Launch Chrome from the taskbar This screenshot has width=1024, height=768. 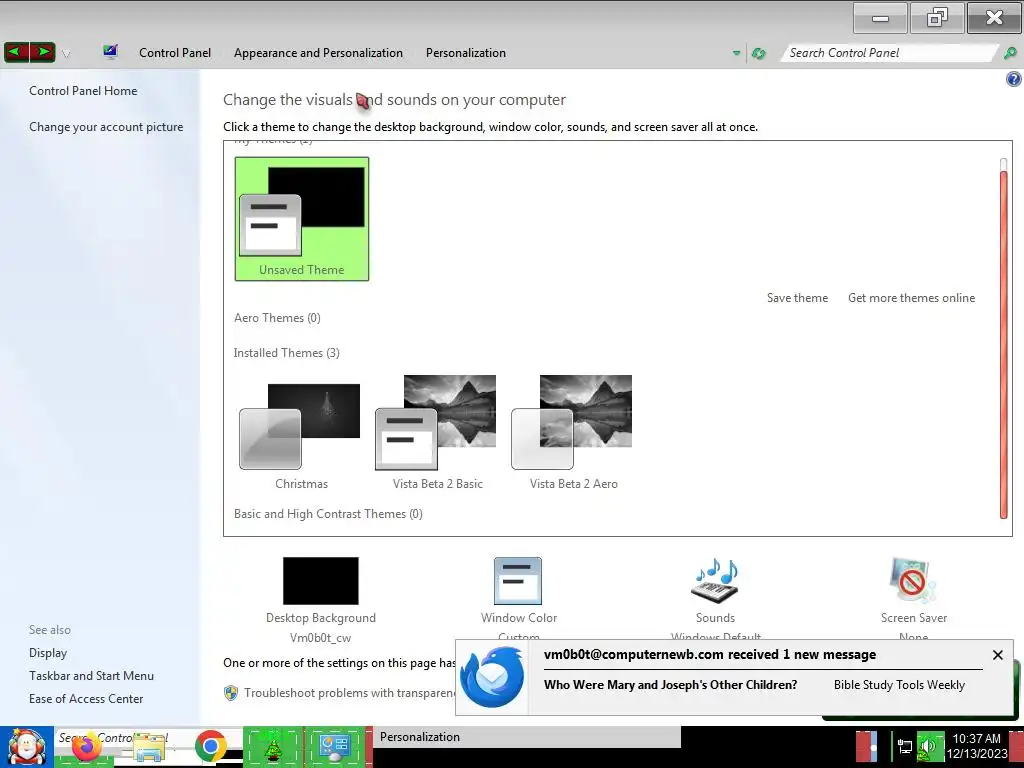210,747
